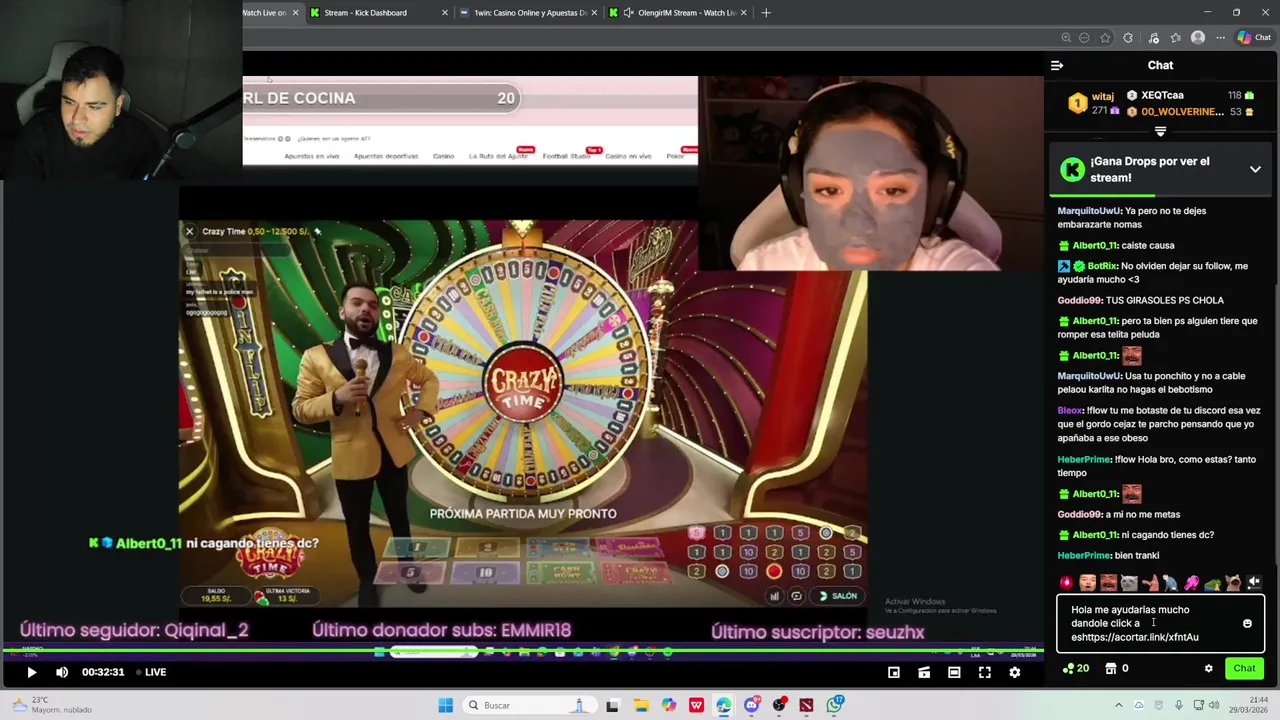Open the emoji picker in the chat input
The width and height of the screenshot is (1280, 720).
click(x=1247, y=623)
